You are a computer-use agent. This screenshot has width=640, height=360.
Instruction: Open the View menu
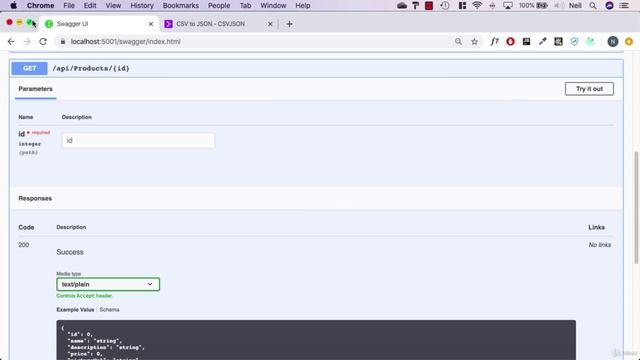[x=113, y=6]
